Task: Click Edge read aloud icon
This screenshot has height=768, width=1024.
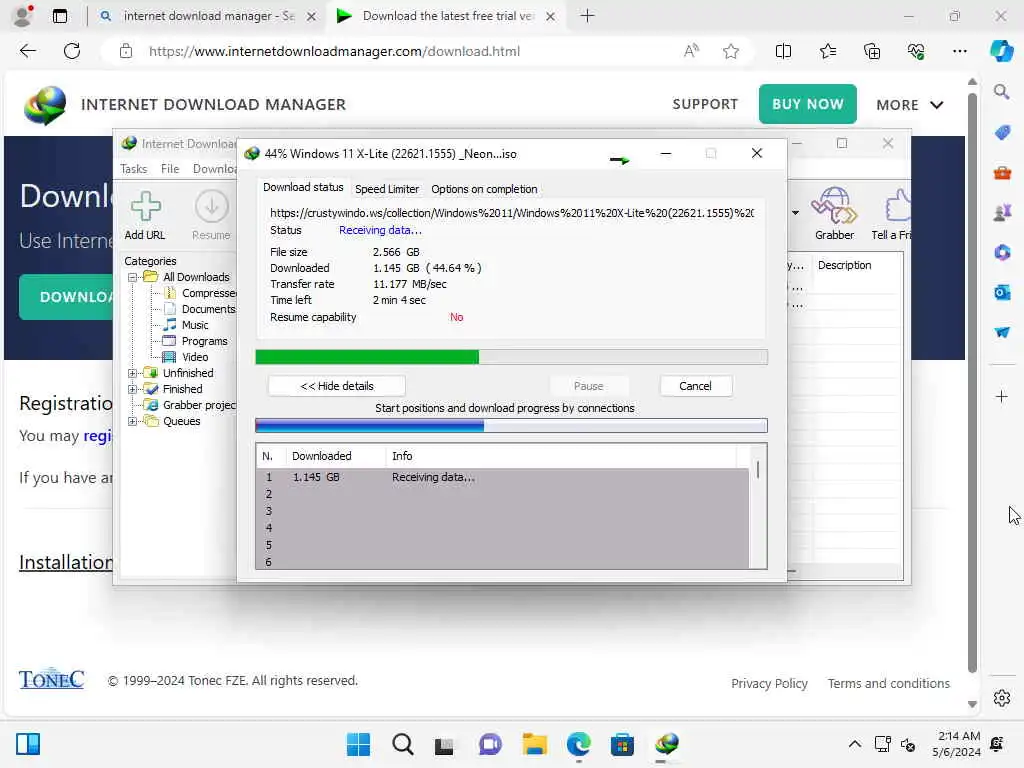Action: coord(691,51)
